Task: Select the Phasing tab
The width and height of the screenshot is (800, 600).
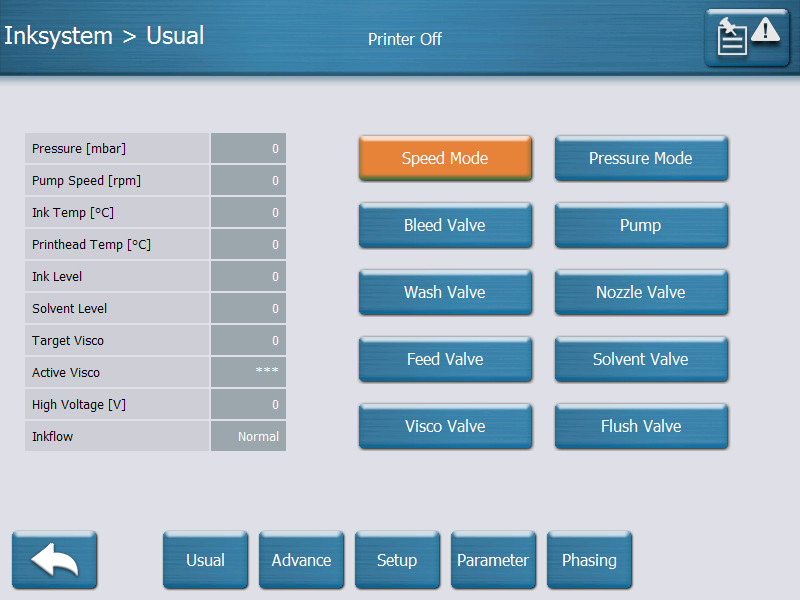Action: [x=589, y=560]
